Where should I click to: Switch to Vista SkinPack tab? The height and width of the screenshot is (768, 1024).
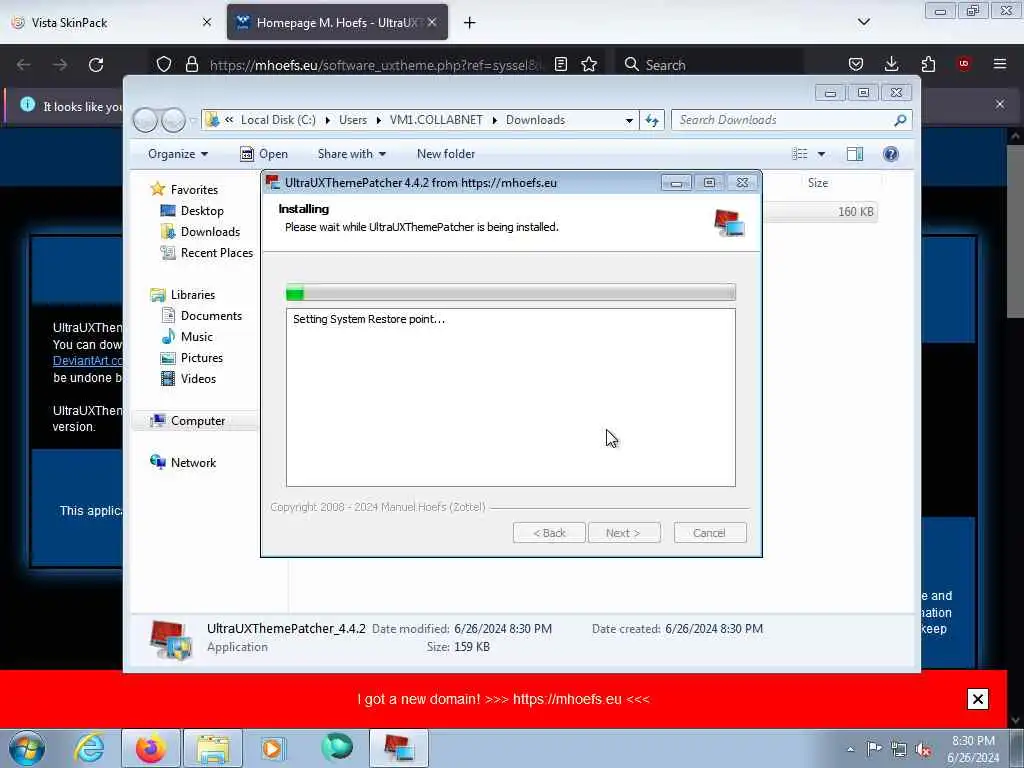(112, 23)
